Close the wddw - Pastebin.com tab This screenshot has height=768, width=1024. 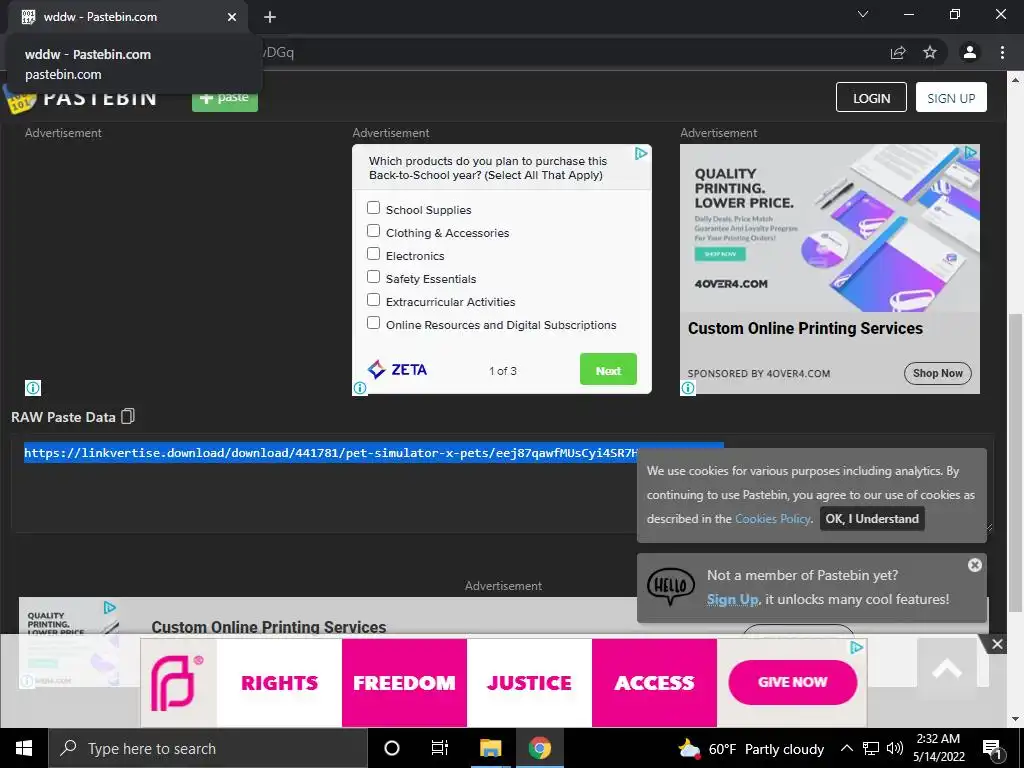coord(232,17)
